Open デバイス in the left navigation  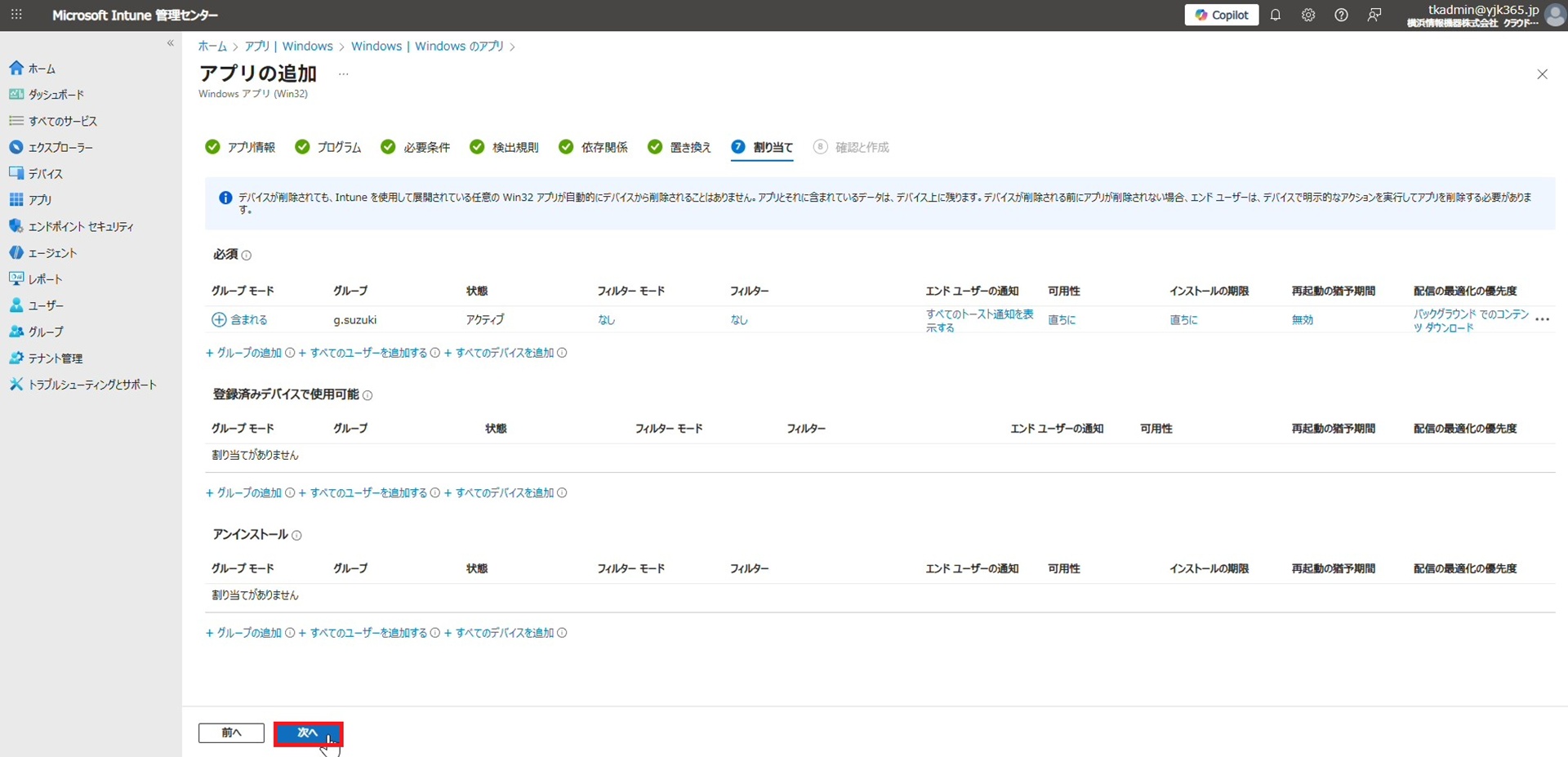(x=45, y=174)
